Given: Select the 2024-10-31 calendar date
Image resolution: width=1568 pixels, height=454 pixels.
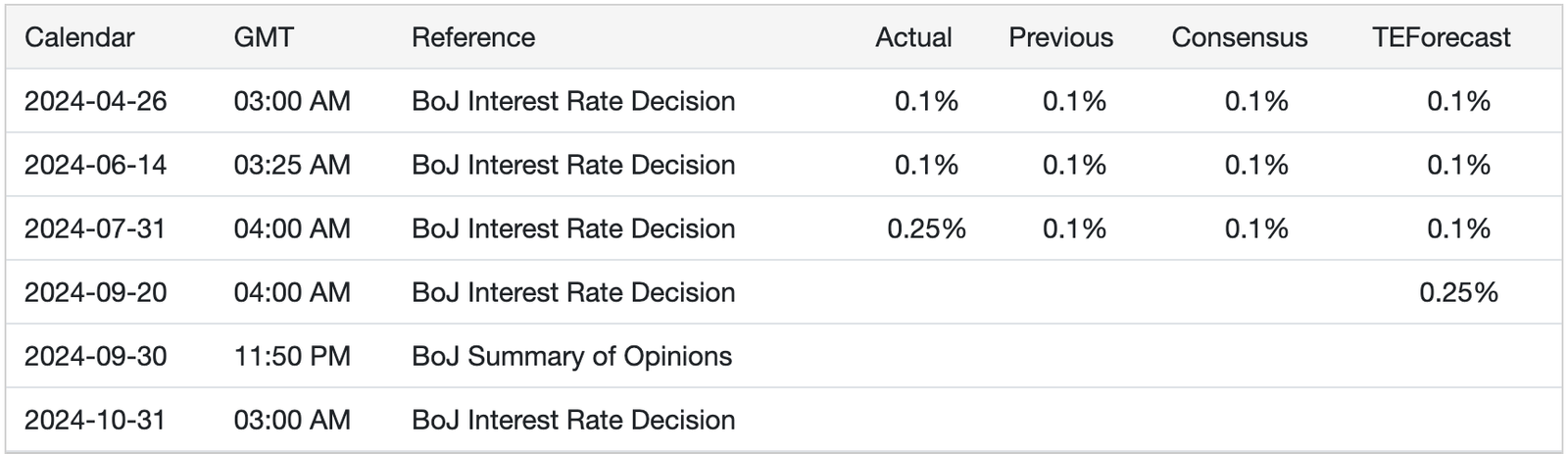Looking at the screenshot, I should (96, 420).
